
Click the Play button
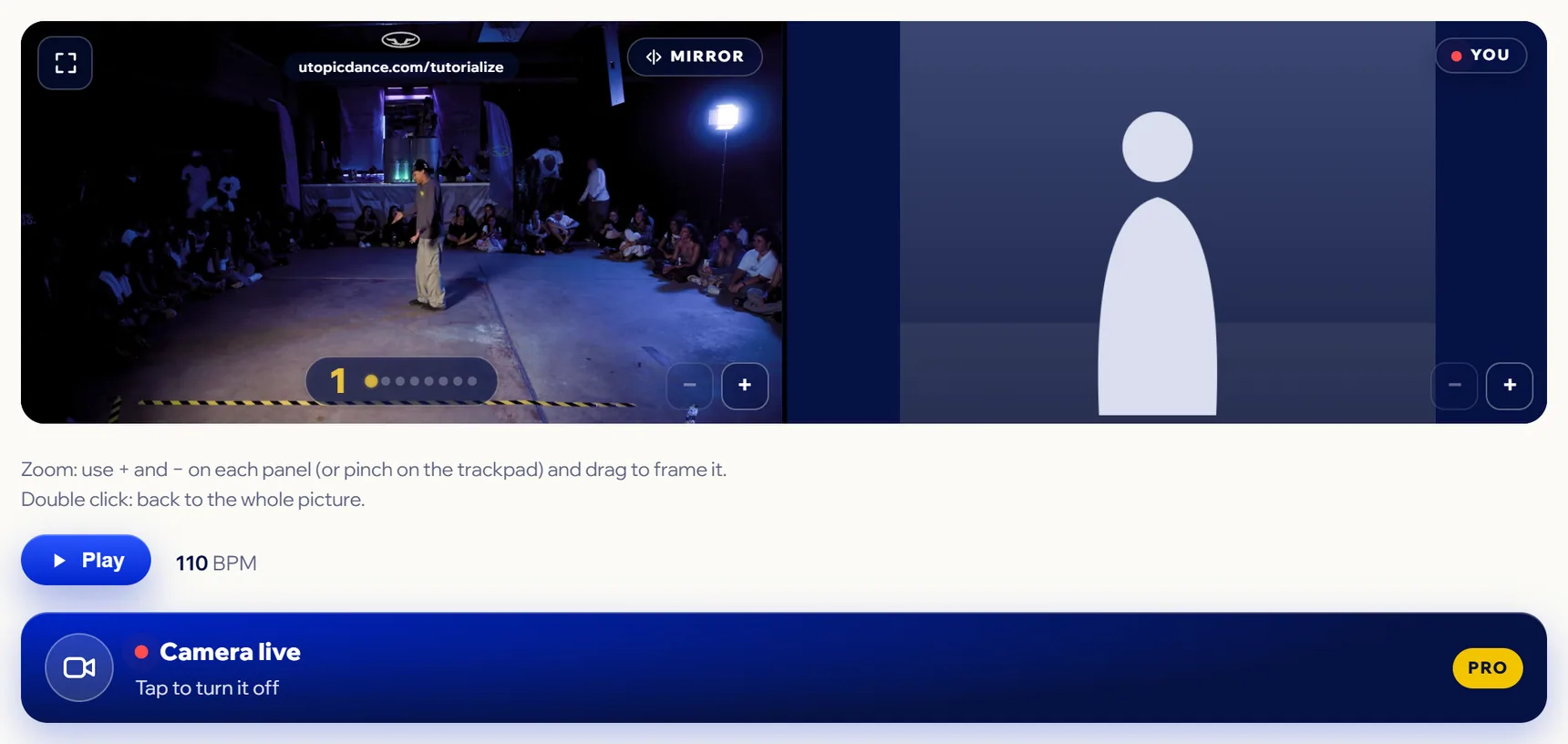(x=86, y=560)
